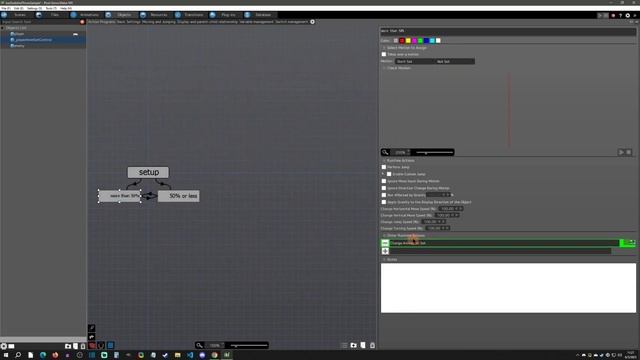Stop the motion preview
The height and width of the screenshot is (360, 640).
tap(629, 152)
